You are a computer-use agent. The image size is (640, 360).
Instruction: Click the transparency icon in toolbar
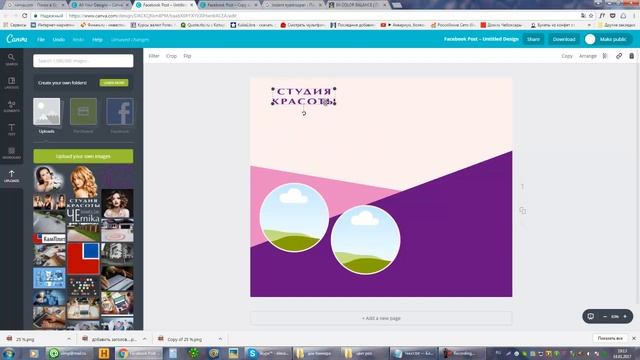pyautogui.click(x=605, y=56)
